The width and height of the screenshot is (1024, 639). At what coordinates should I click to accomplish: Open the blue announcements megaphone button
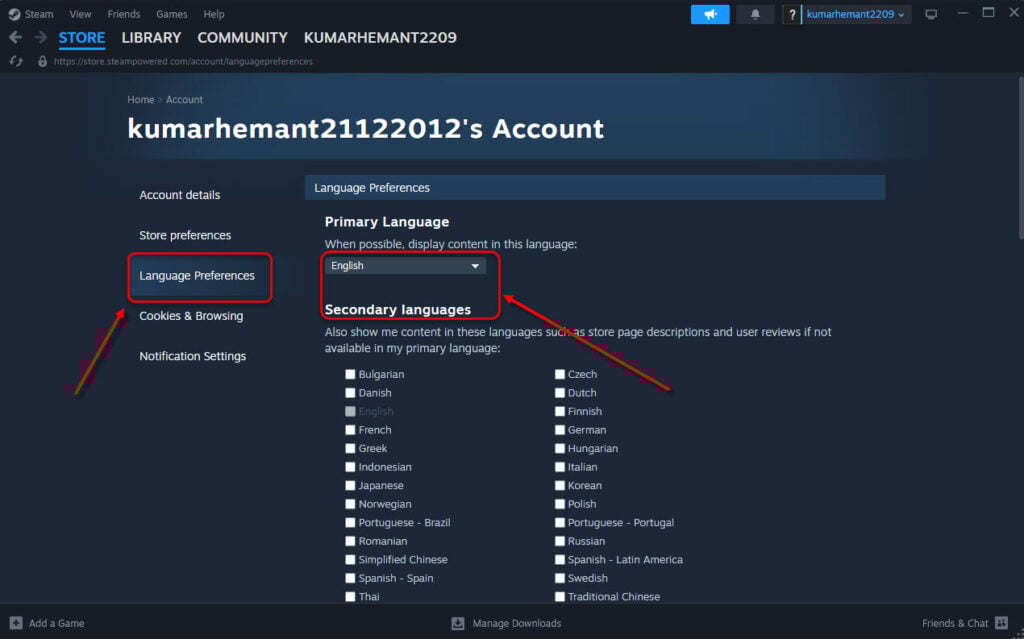coord(710,14)
